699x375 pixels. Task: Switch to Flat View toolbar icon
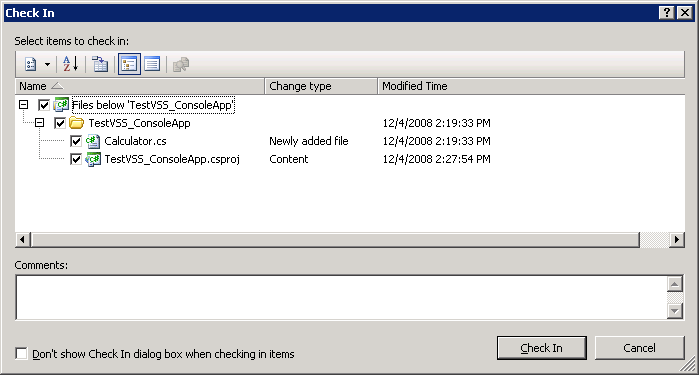[x=152, y=64]
